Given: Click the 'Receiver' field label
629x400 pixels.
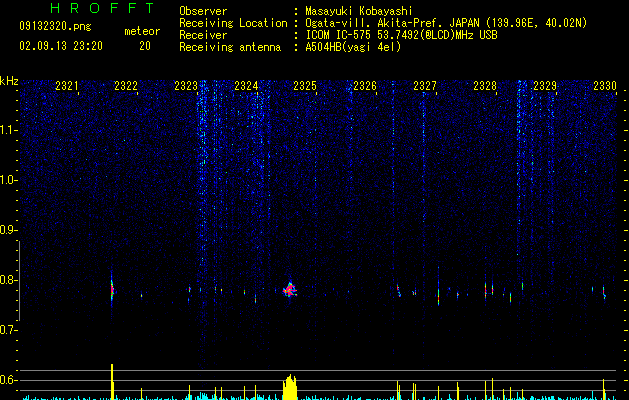Looking at the screenshot, I should 203,35.
